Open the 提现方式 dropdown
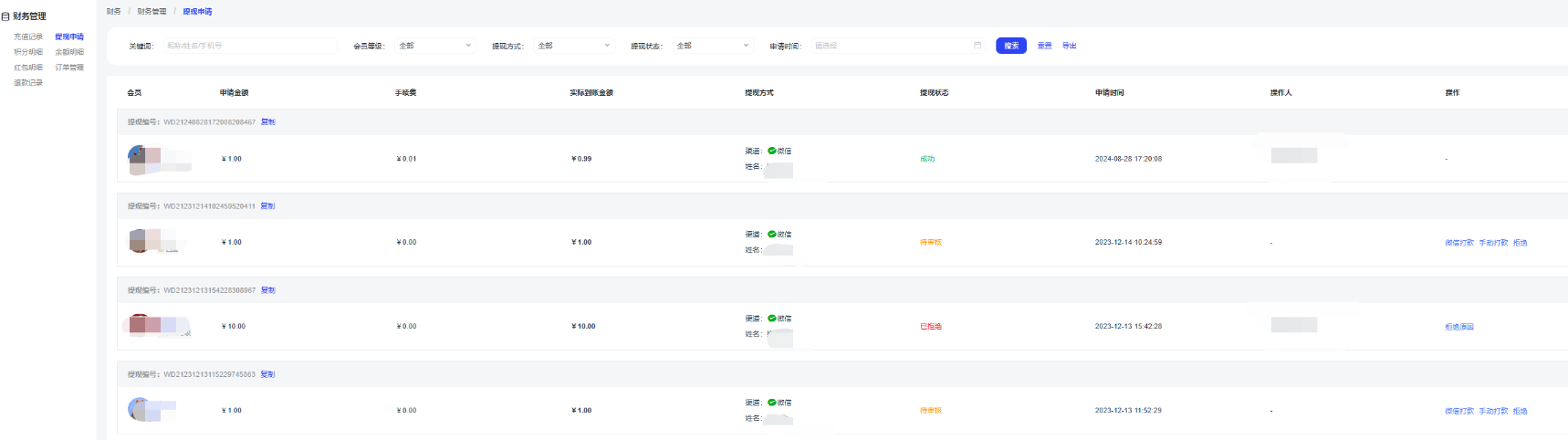 tap(574, 46)
